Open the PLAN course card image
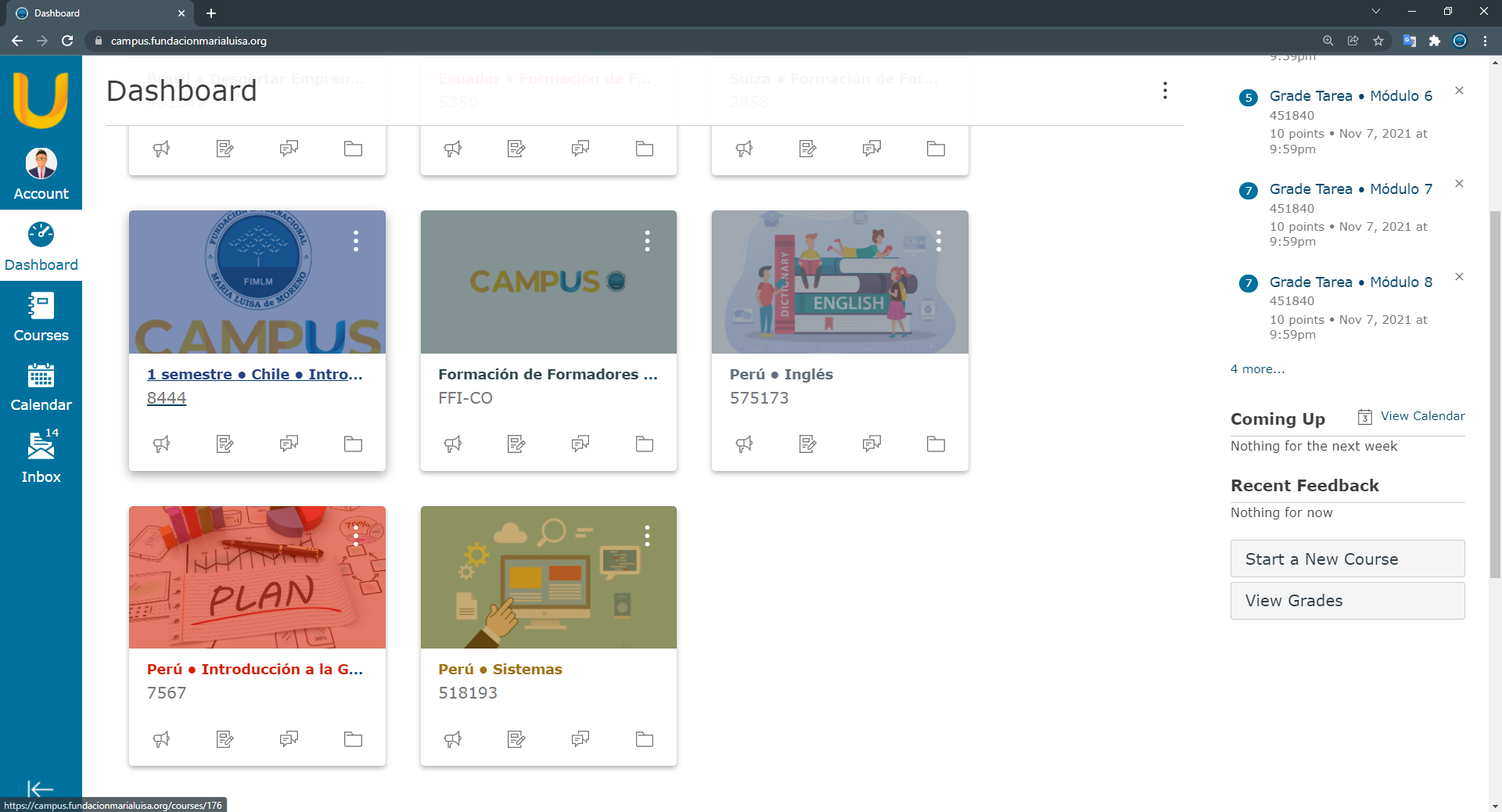 [257, 577]
